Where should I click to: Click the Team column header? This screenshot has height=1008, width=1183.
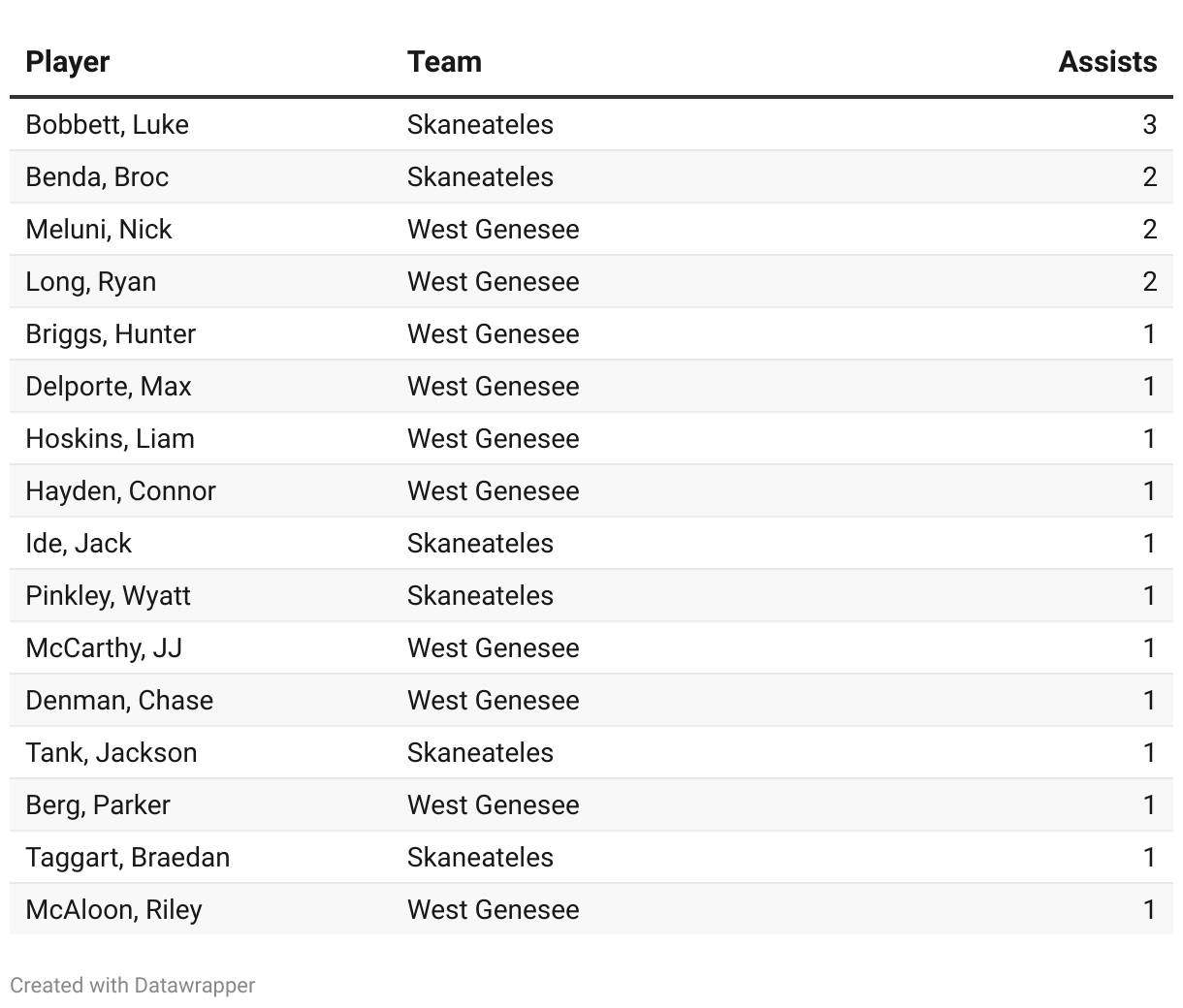click(444, 62)
